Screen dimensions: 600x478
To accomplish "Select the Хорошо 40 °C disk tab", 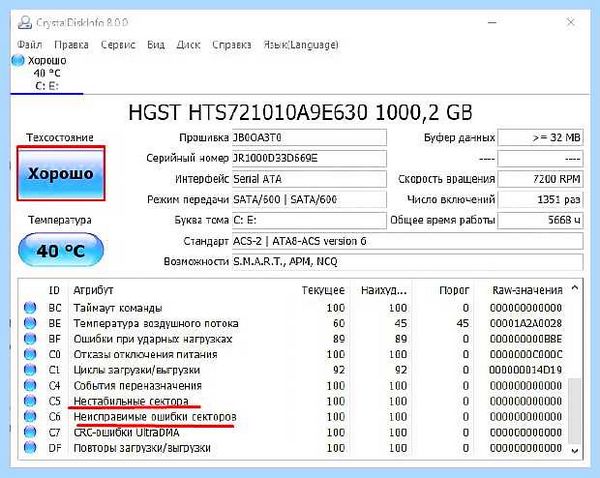I will [46, 73].
